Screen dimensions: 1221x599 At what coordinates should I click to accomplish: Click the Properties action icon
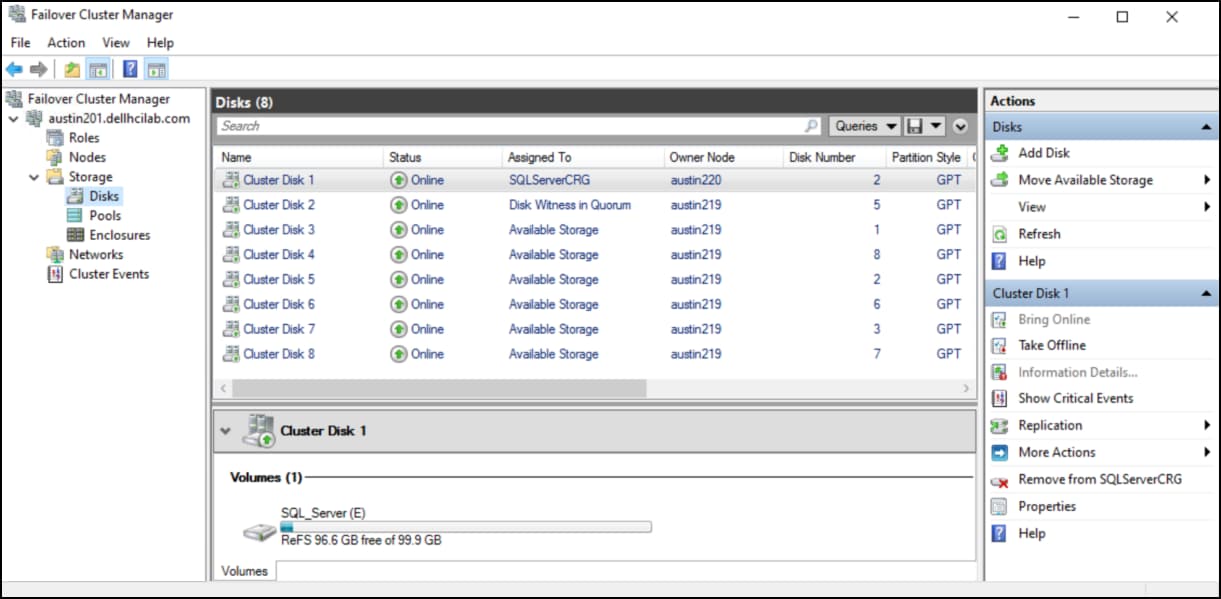click(999, 506)
